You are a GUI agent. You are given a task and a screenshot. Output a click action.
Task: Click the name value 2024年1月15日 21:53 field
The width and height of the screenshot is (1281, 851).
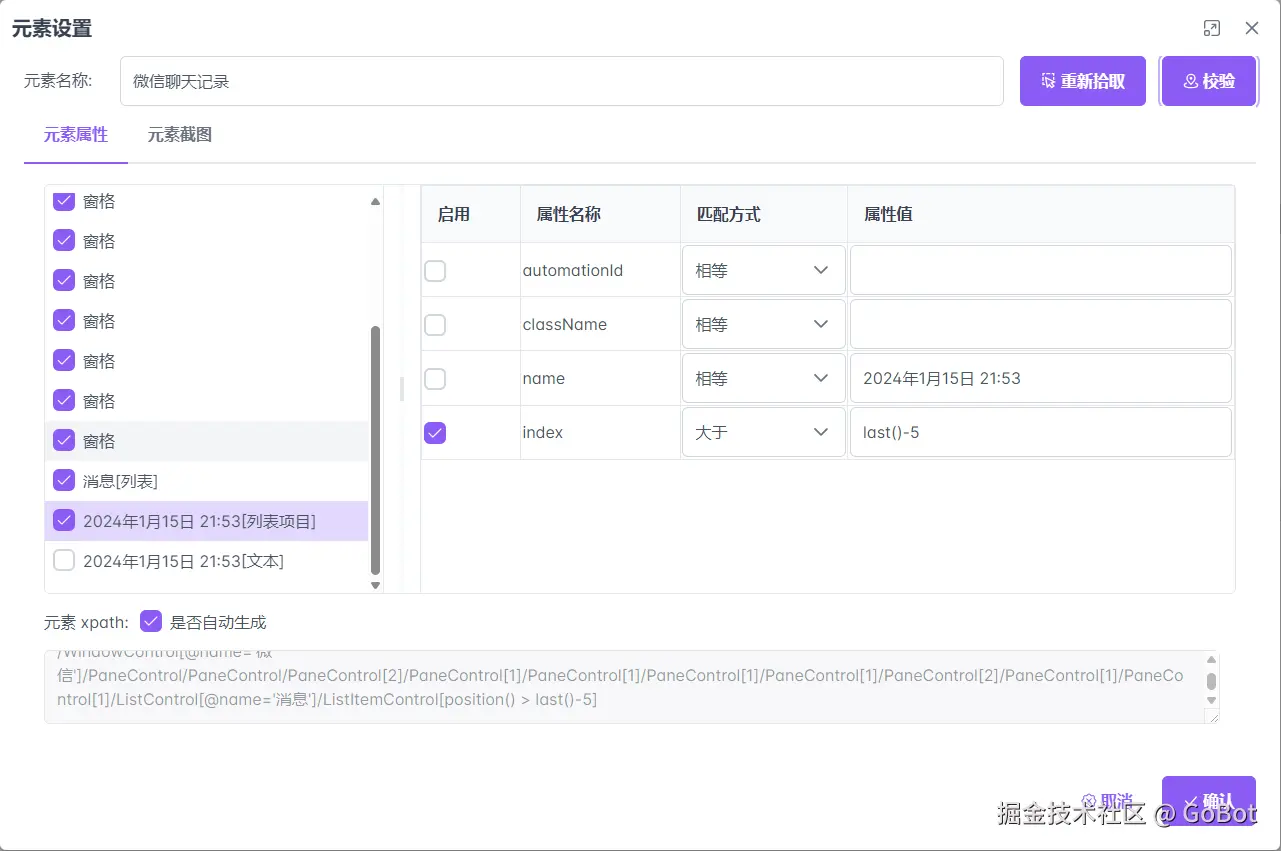pos(1041,378)
